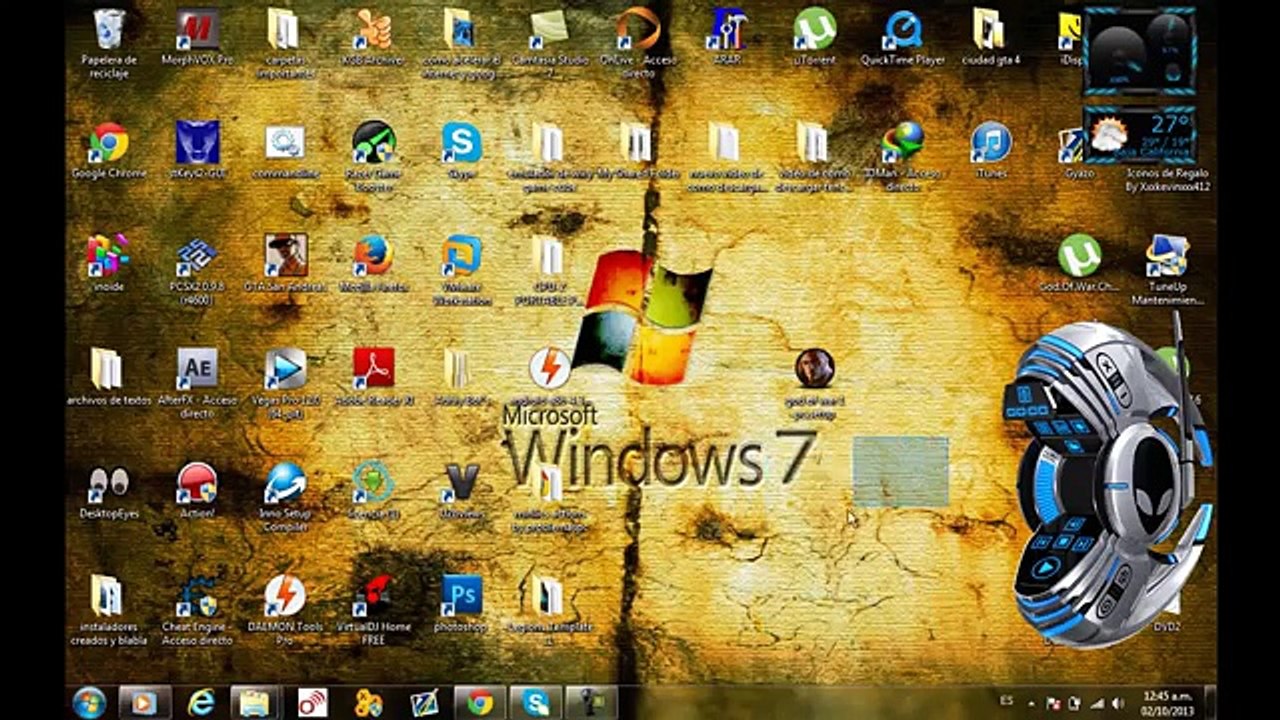Show hidden system tray icons

click(1031, 703)
